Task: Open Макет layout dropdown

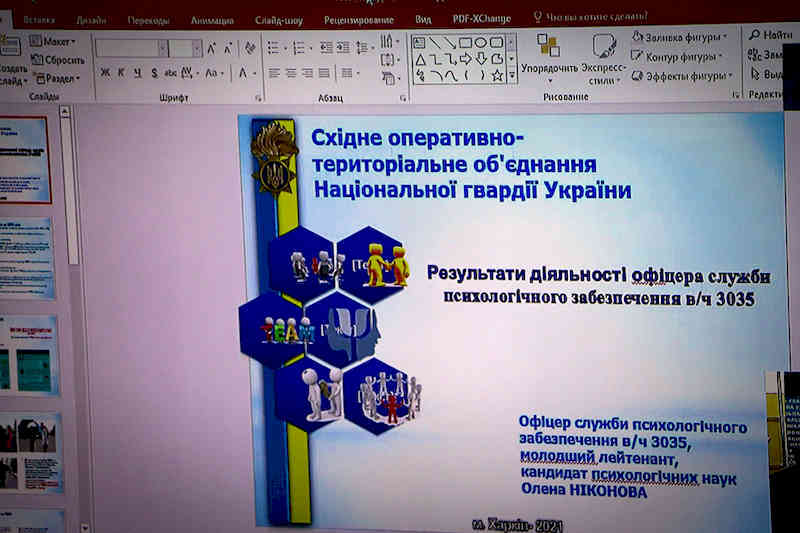Action: (x=53, y=41)
